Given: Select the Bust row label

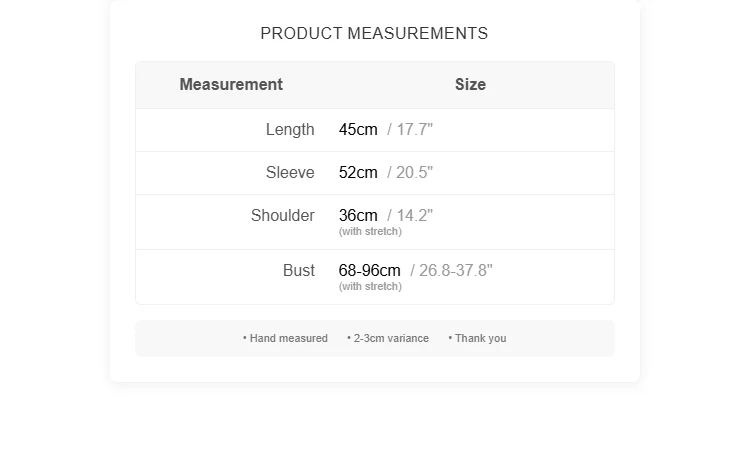Looking at the screenshot, I should [x=299, y=271].
